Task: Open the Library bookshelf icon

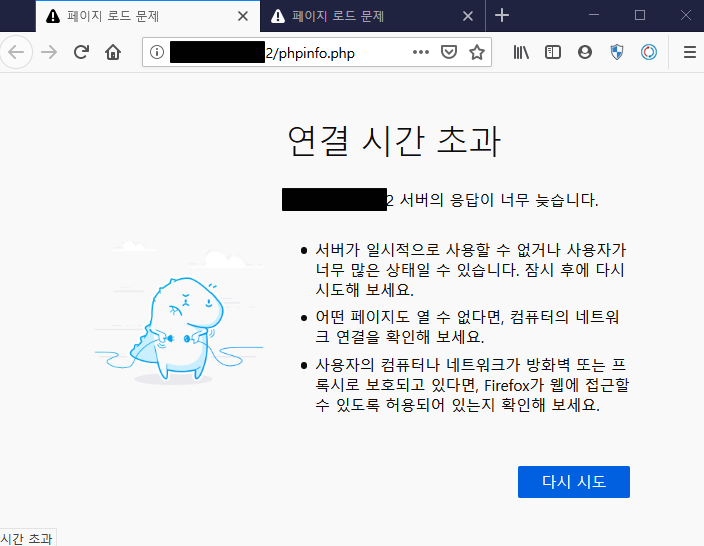Action: coord(521,53)
